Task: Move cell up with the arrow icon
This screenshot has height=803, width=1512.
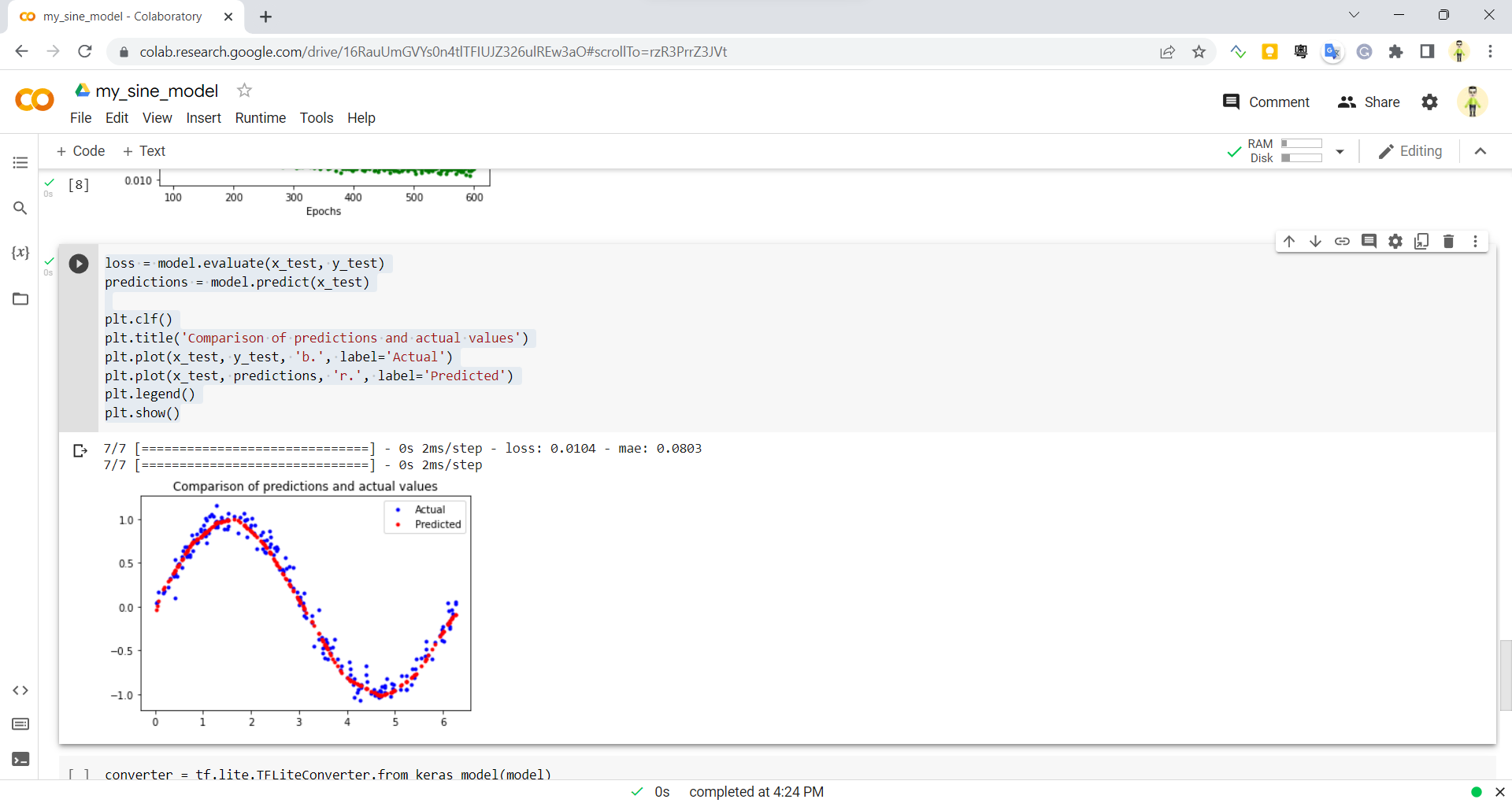Action: pyautogui.click(x=1289, y=242)
